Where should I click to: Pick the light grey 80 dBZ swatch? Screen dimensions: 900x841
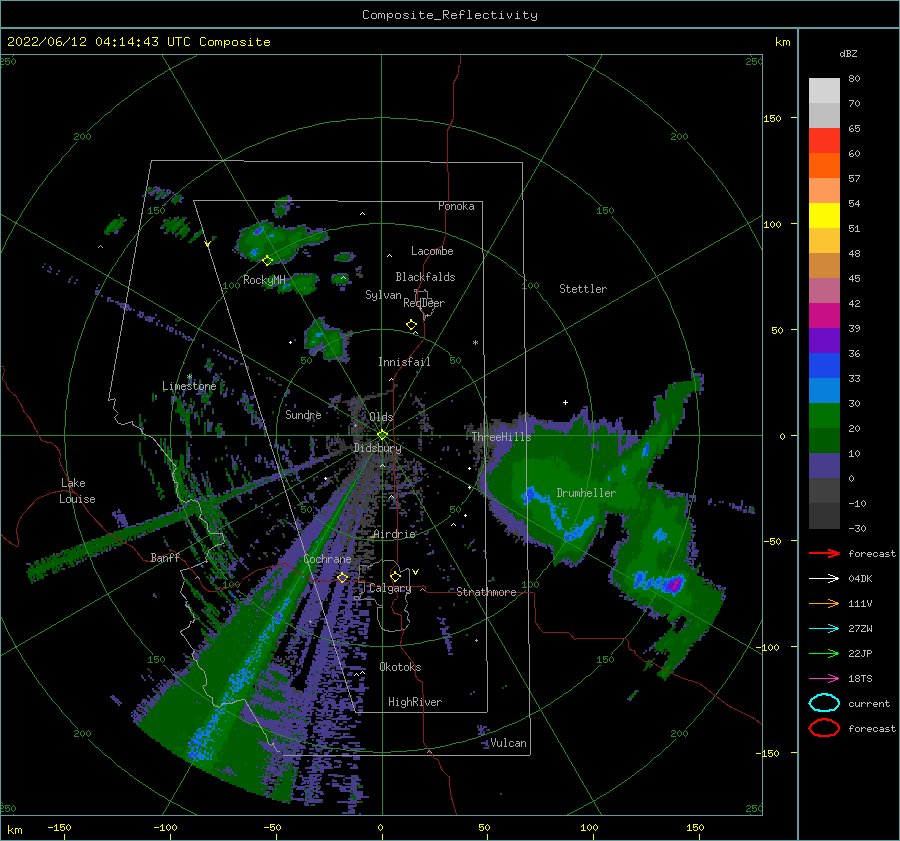click(824, 90)
